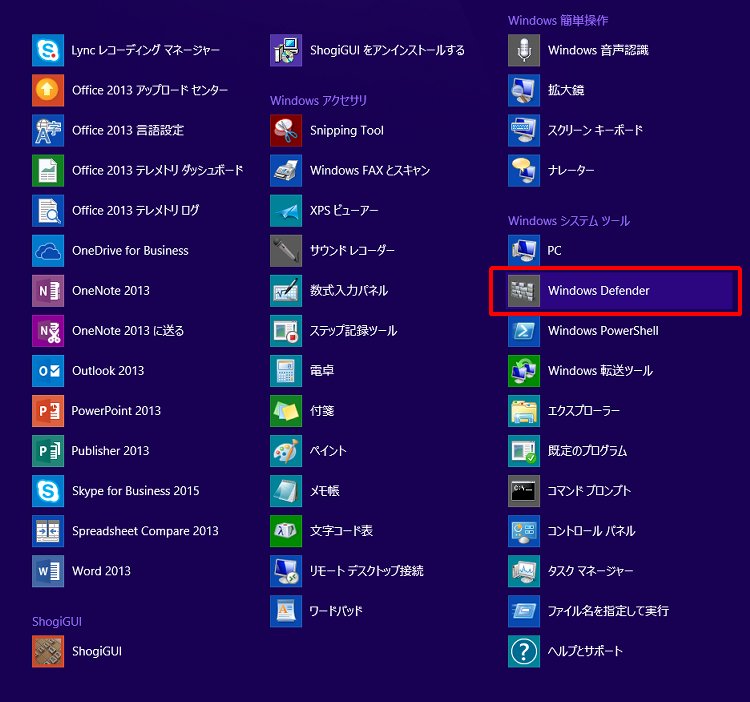Open 付箋 sticky notes icon
The height and width of the screenshot is (702, 750).
(286, 411)
